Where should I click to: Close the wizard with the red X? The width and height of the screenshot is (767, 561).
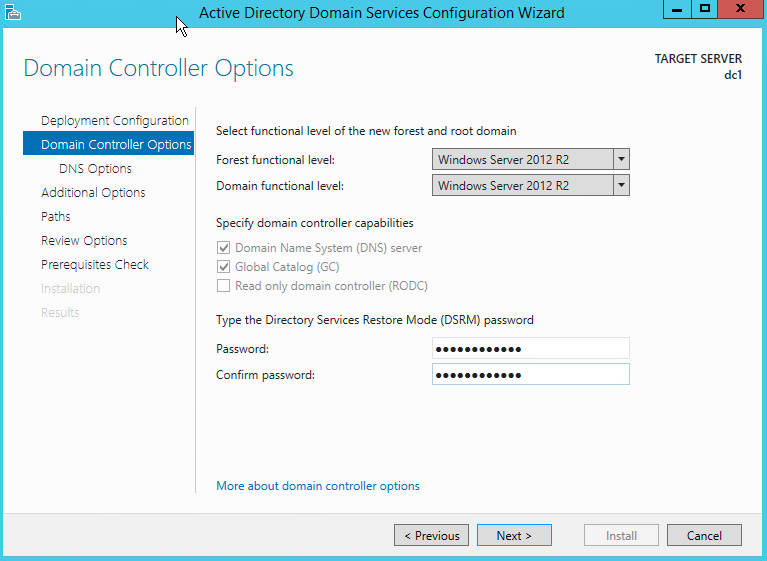point(740,10)
